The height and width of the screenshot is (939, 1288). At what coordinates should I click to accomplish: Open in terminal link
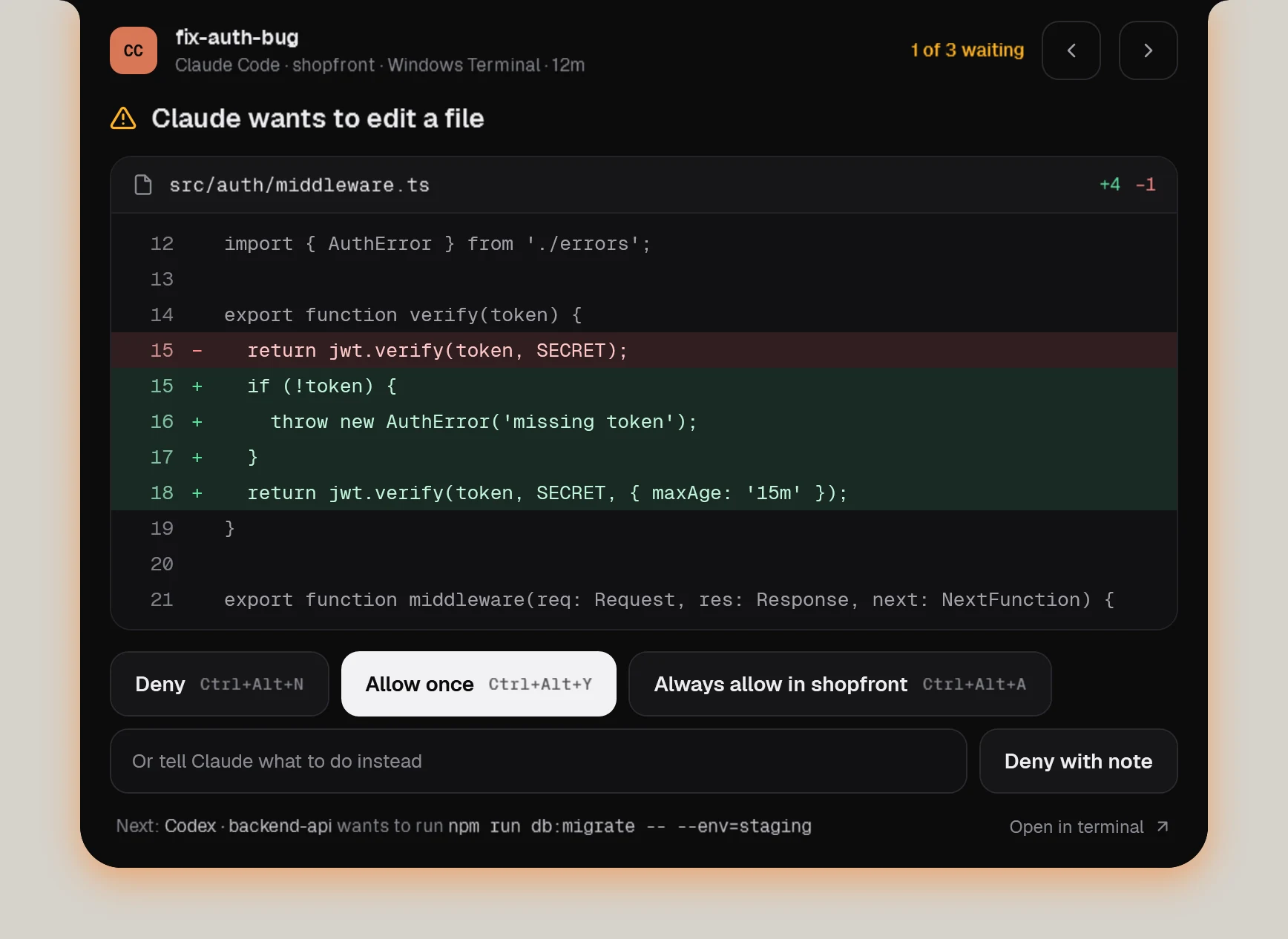tap(1089, 826)
